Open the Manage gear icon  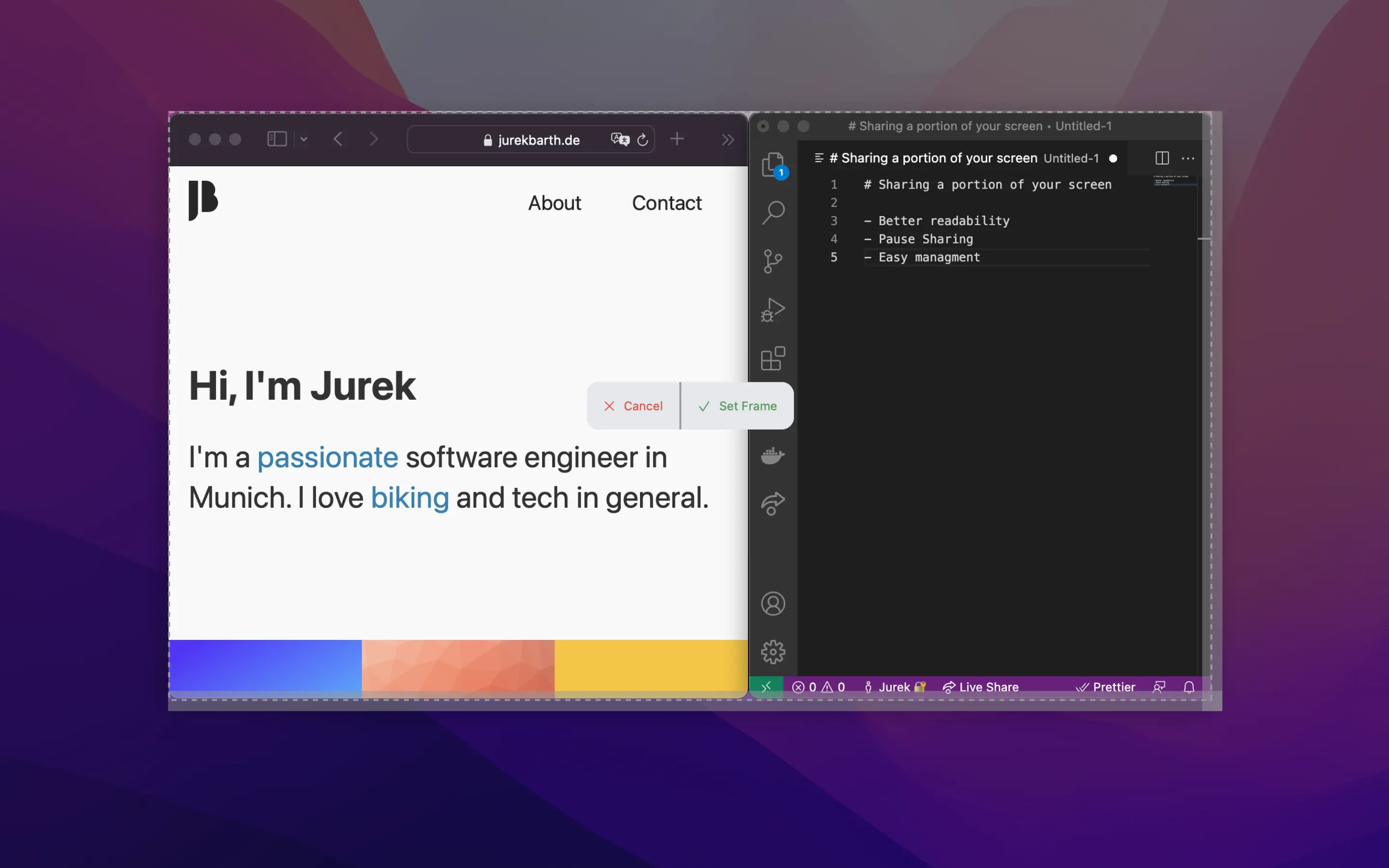[773, 652]
